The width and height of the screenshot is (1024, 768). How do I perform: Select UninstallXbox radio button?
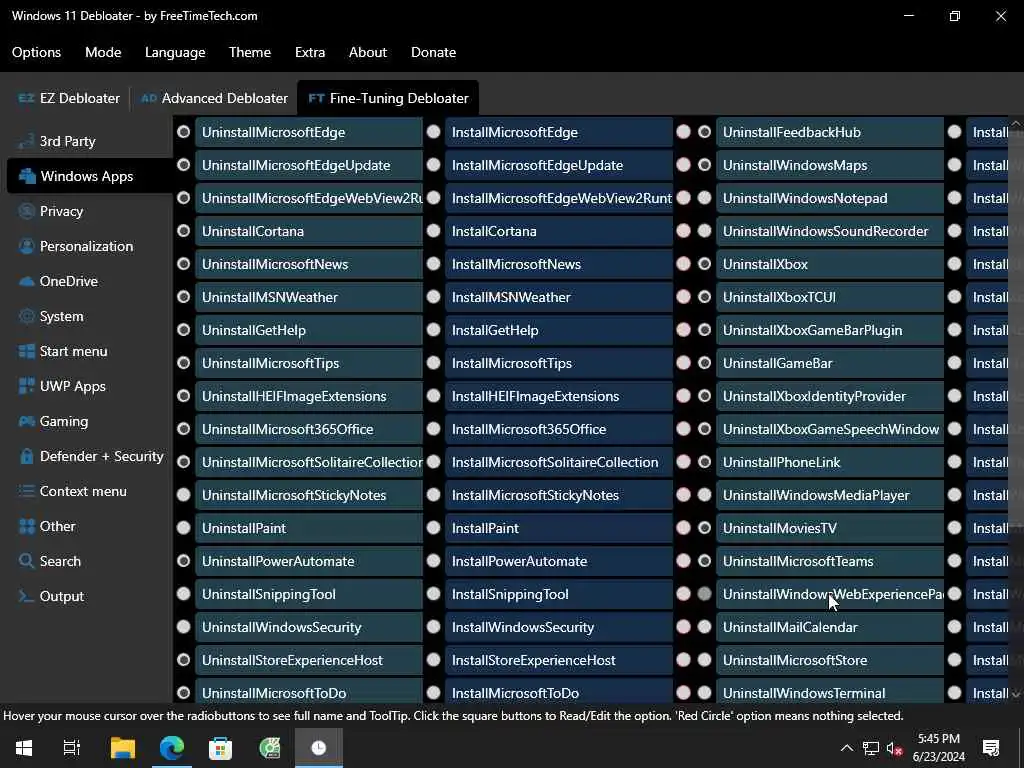[x=704, y=264]
